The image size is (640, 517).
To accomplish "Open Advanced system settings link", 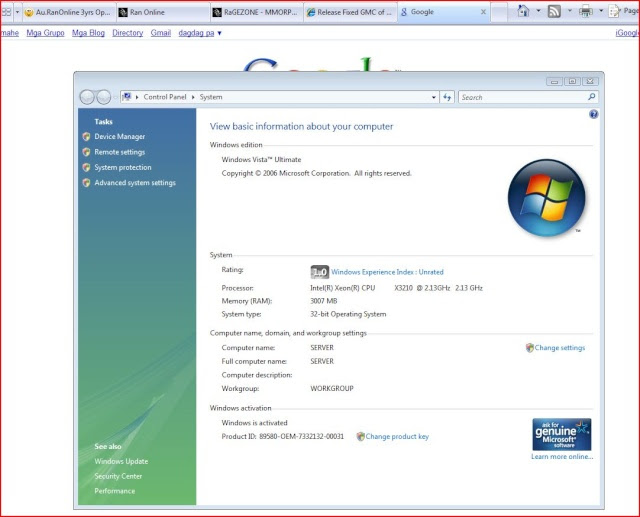I will (135, 183).
